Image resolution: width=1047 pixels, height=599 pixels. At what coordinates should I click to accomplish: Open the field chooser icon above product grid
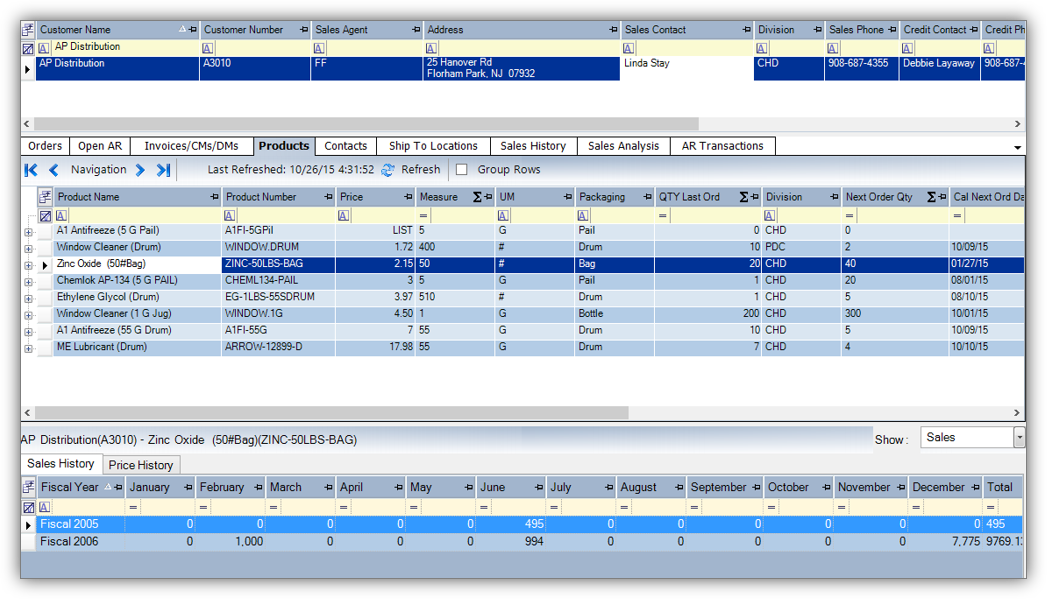[x=46, y=194]
